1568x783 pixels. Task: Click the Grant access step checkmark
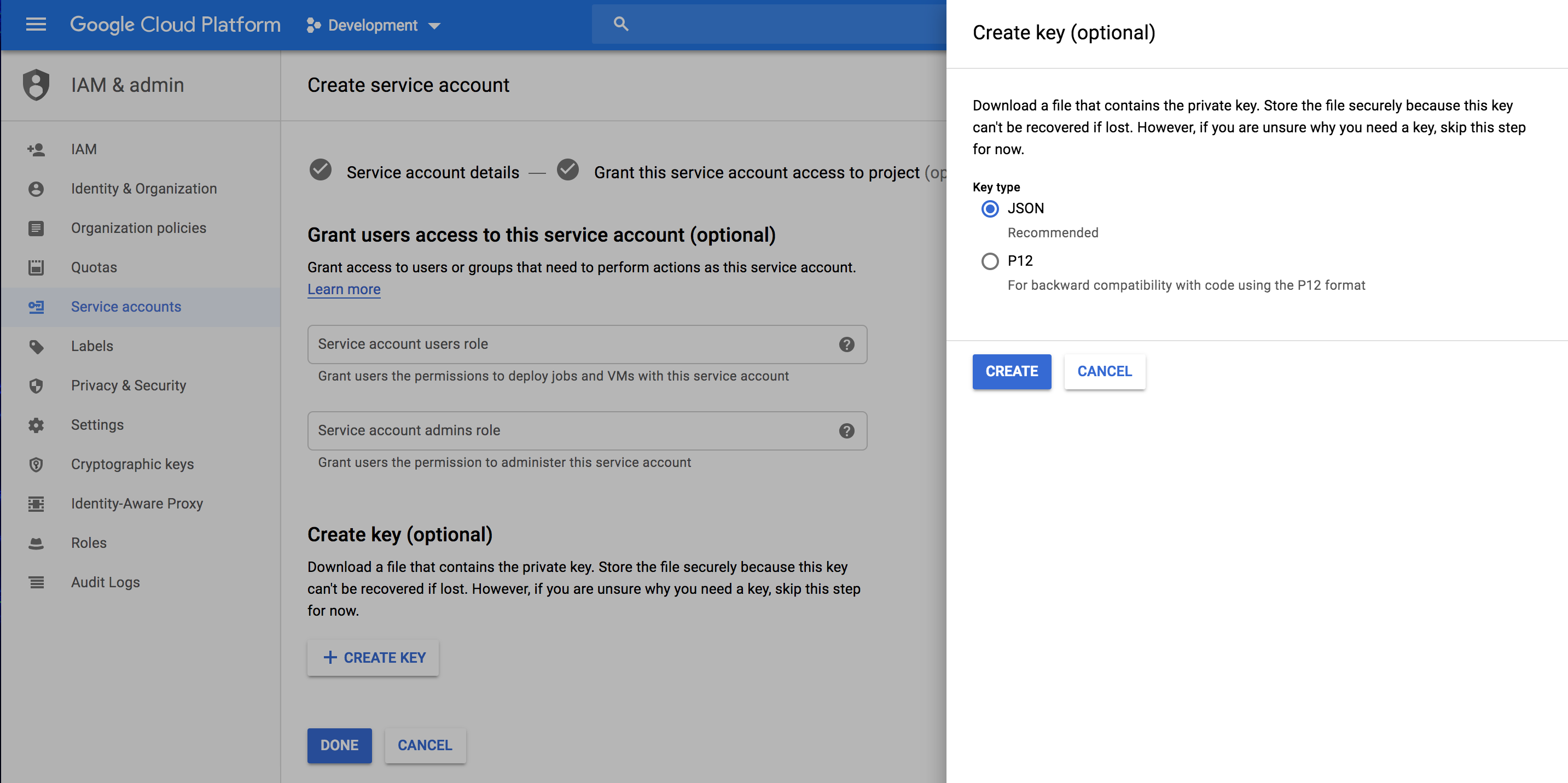567,170
